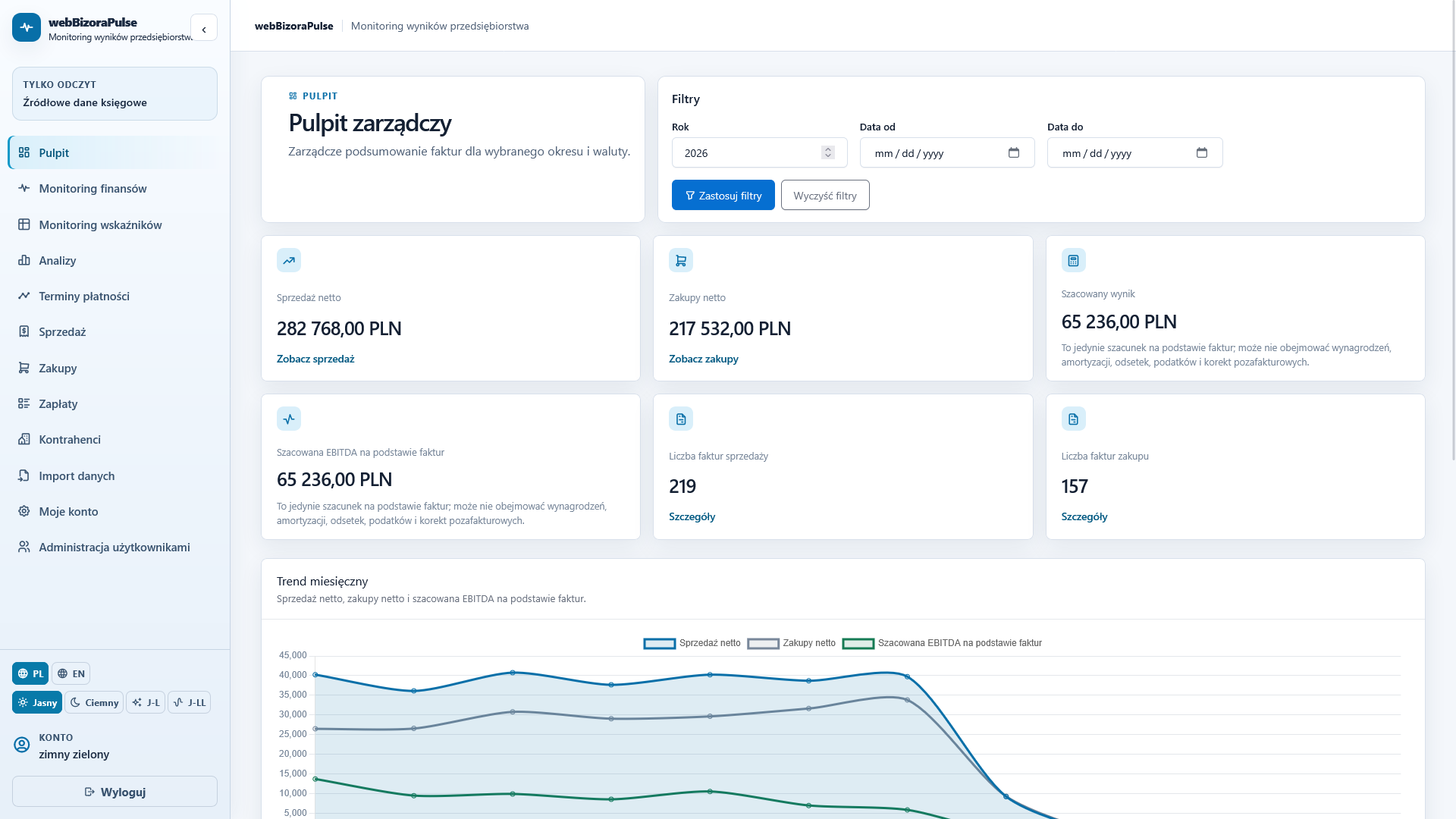The image size is (1456, 819).
Task: Switch the interface language to EN
Action: (71, 673)
